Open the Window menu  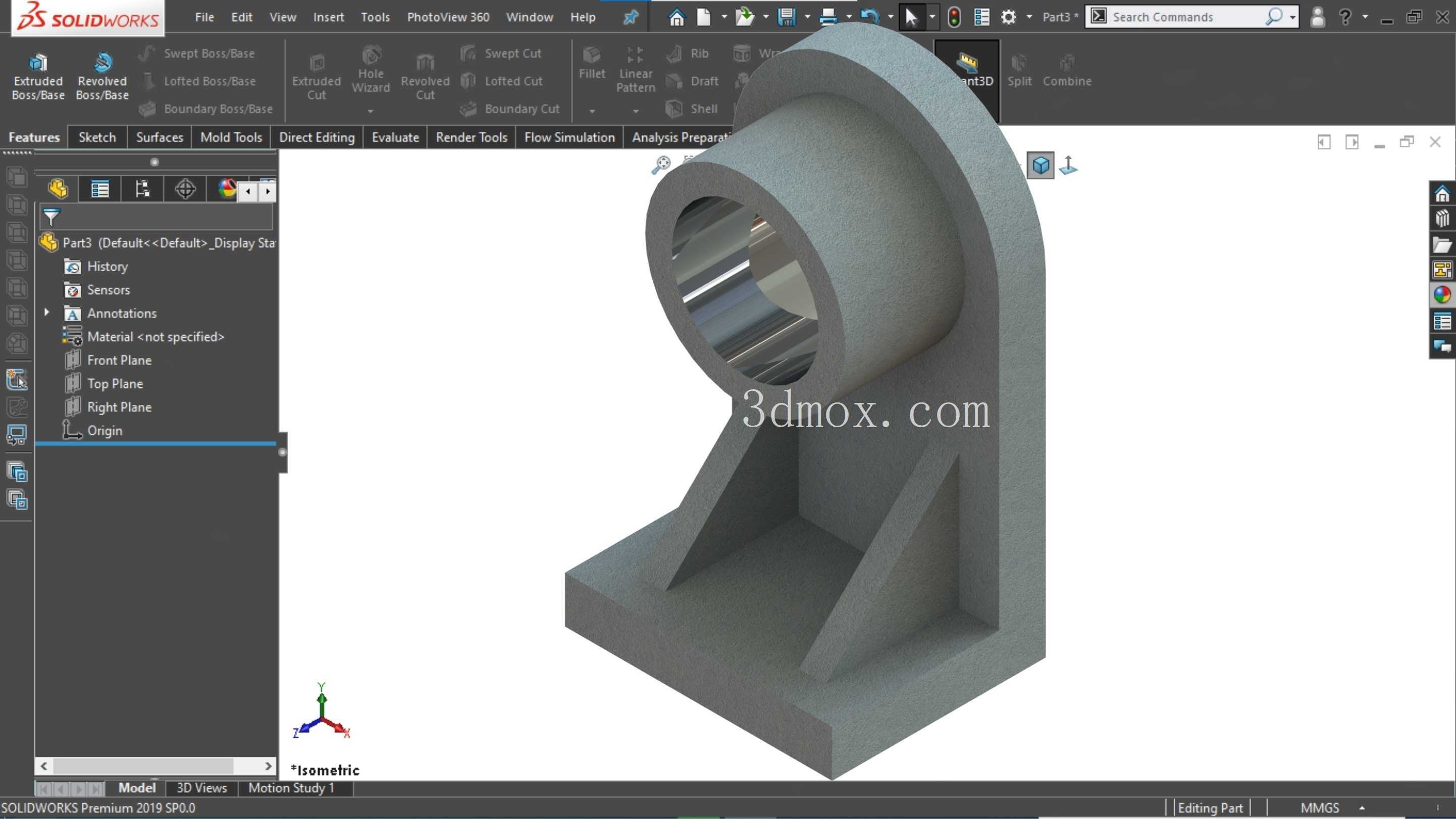[x=530, y=17]
